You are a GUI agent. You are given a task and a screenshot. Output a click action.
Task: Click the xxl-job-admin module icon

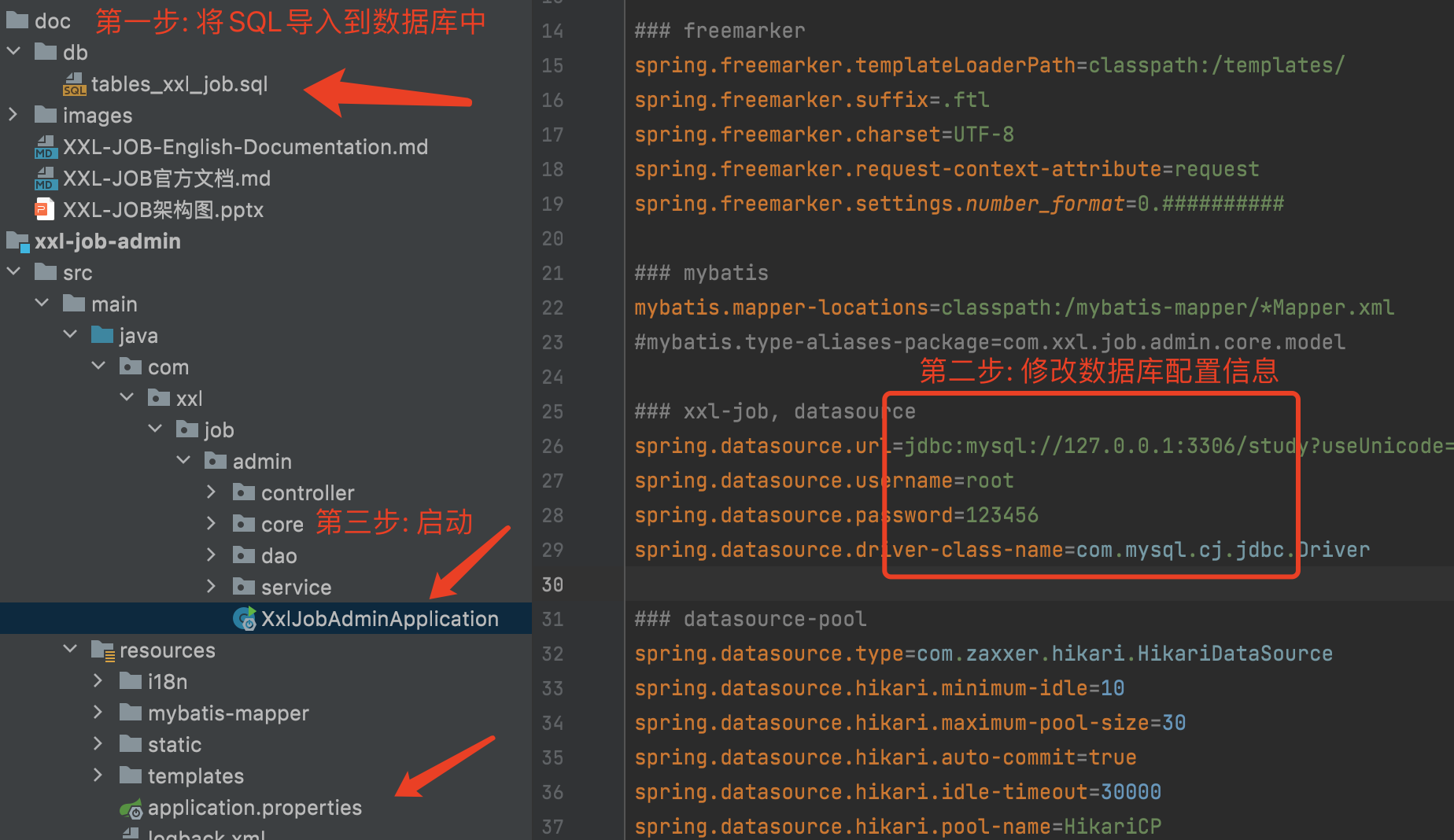tap(18, 242)
